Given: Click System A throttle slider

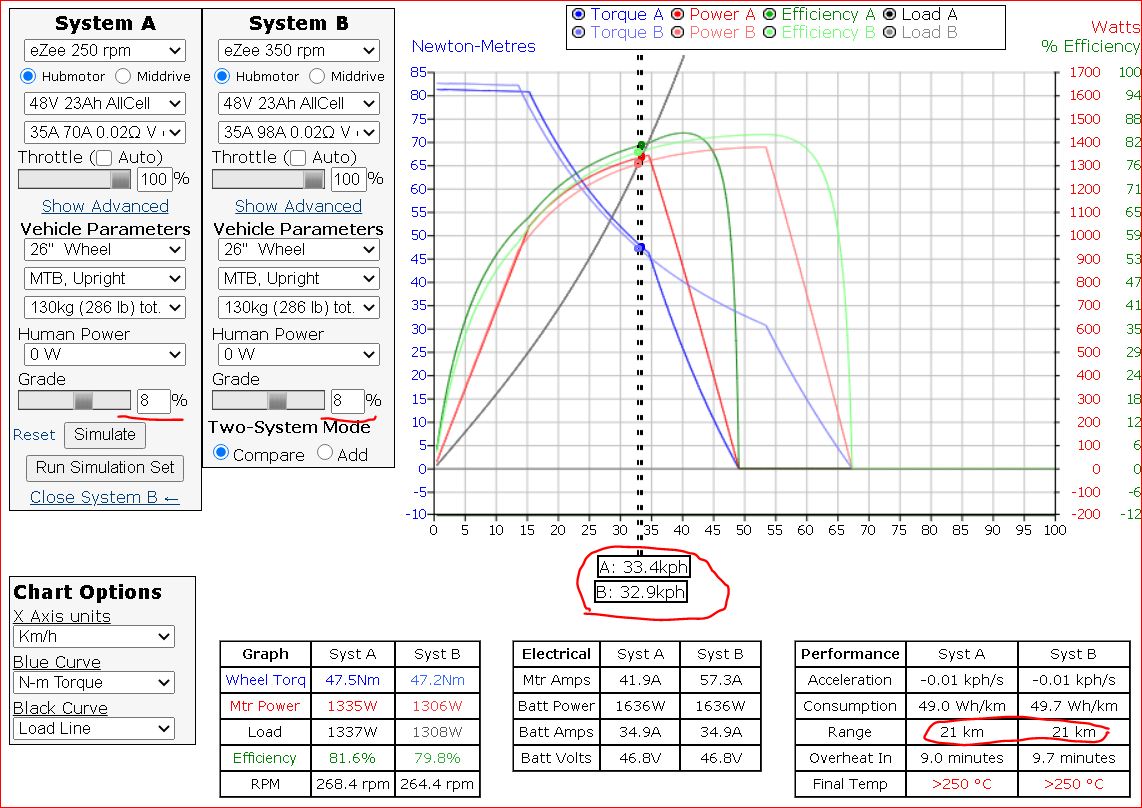Looking at the screenshot, I should 74,179.
